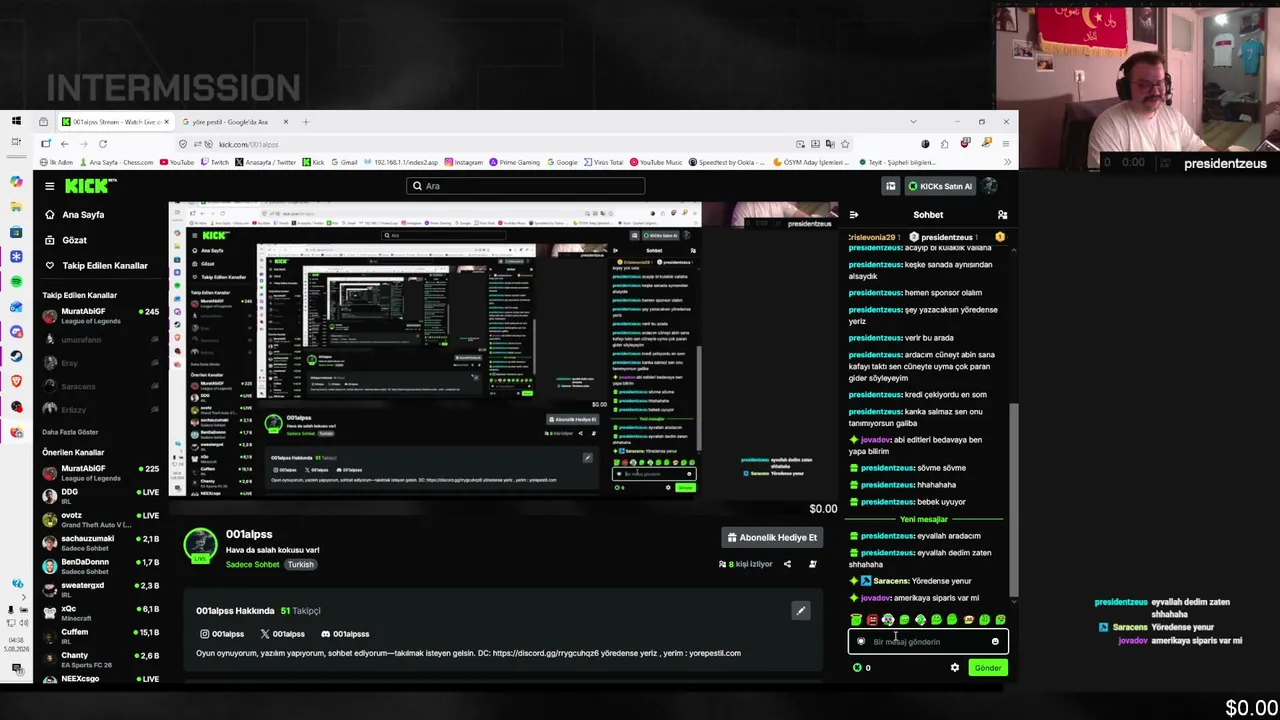Click the Sadece Sohbet category link
This screenshot has height=720, width=1280.
coord(253,565)
